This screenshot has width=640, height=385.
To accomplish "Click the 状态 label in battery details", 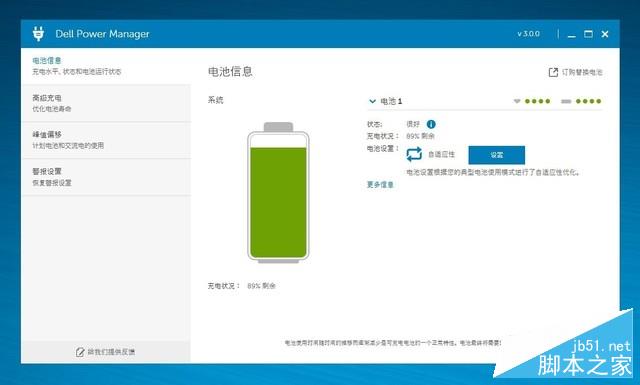I will click(374, 124).
